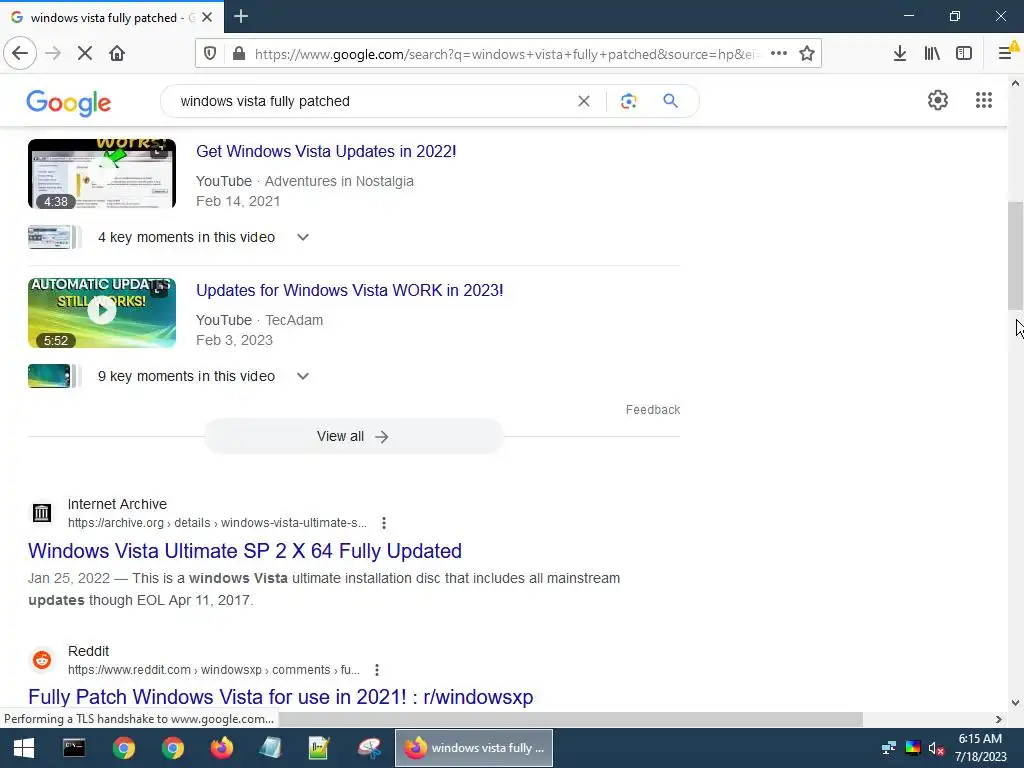The height and width of the screenshot is (768, 1024).
Task: Open 'Windows Vista Ultimate SP 2 X 64 Fully Updated'
Action: click(x=245, y=551)
